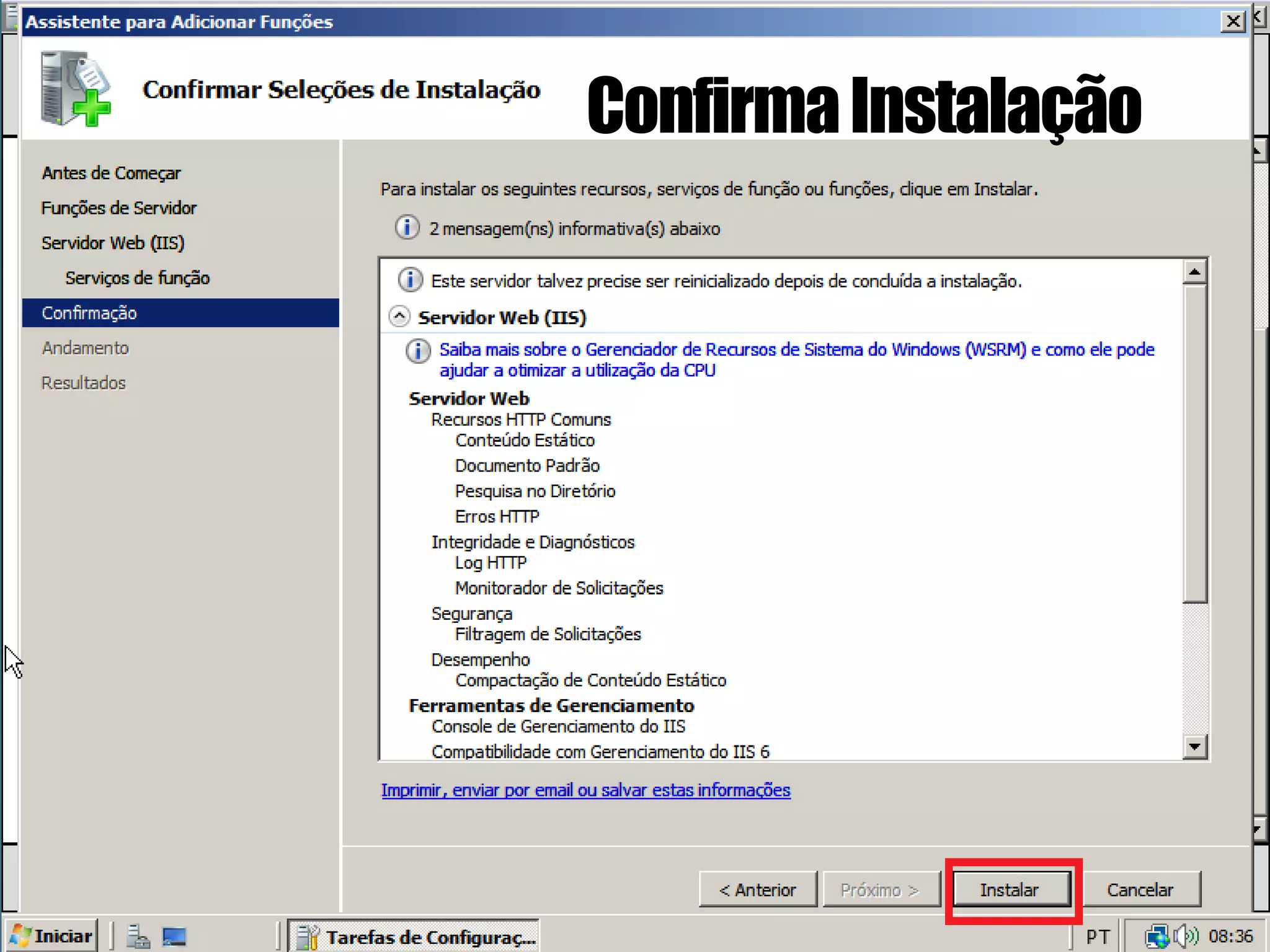The image size is (1270, 952).
Task: Open the Iniciar start menu
Action: [52, 936]
